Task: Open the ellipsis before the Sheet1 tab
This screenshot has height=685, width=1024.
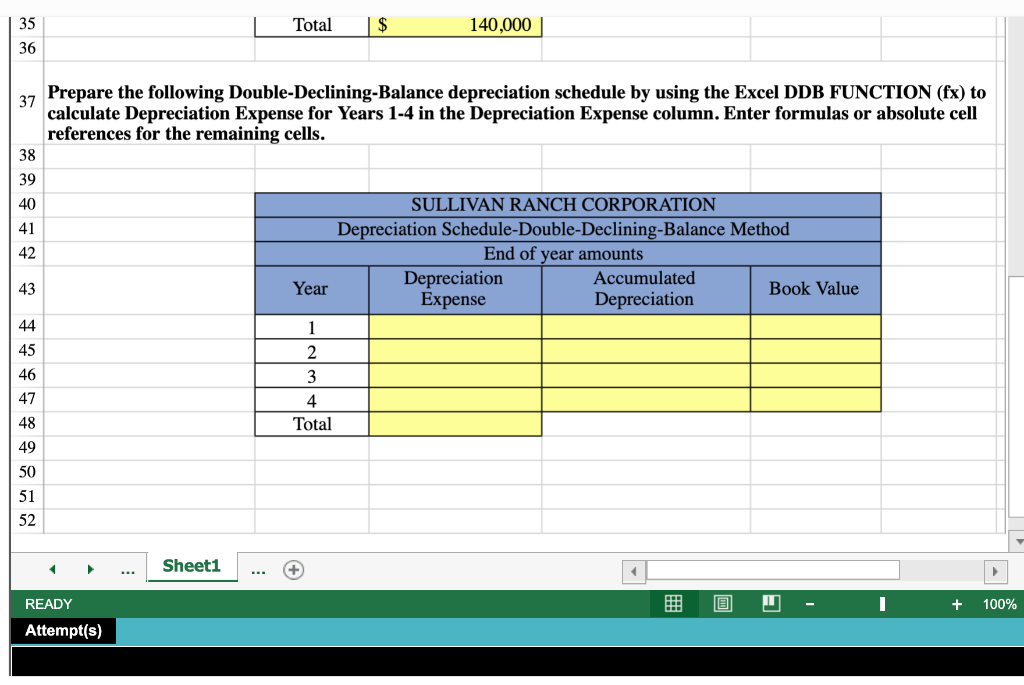Action: pos(127,568)
